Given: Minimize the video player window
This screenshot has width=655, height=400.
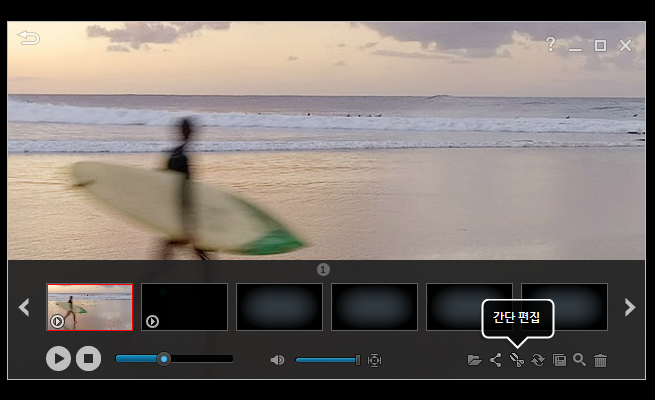Looking at the screenshot, I should coord(575,49).
